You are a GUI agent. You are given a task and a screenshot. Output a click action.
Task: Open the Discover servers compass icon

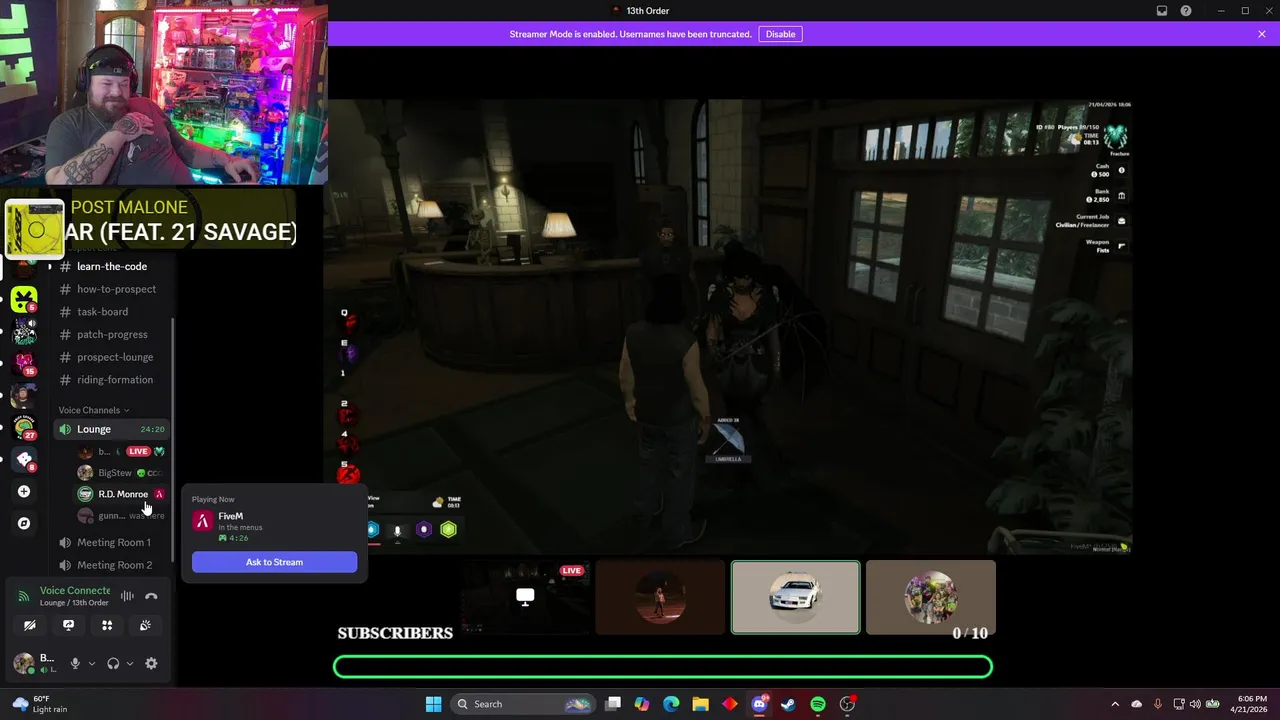(x=24, y=523)
